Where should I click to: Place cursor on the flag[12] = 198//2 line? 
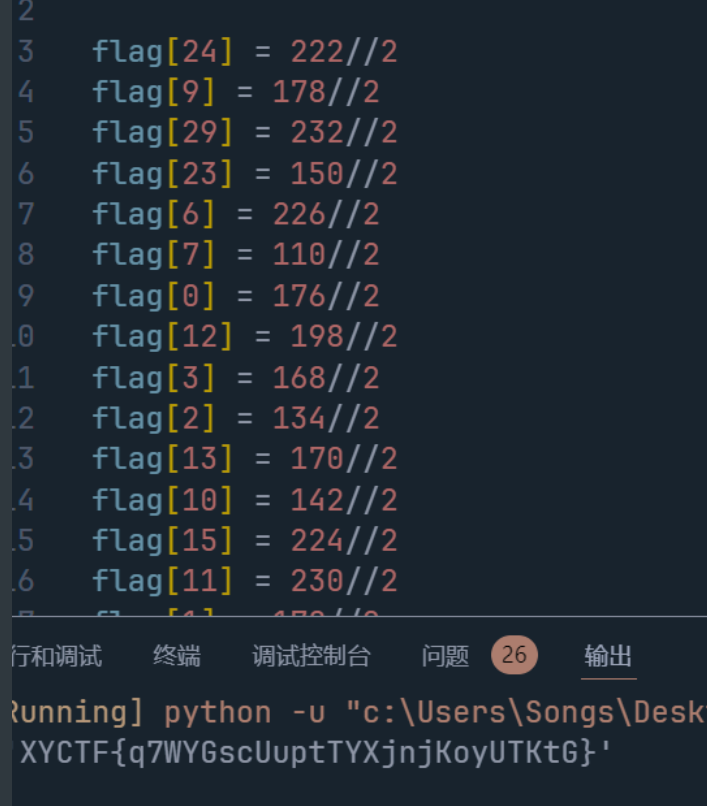click(244, 337)
